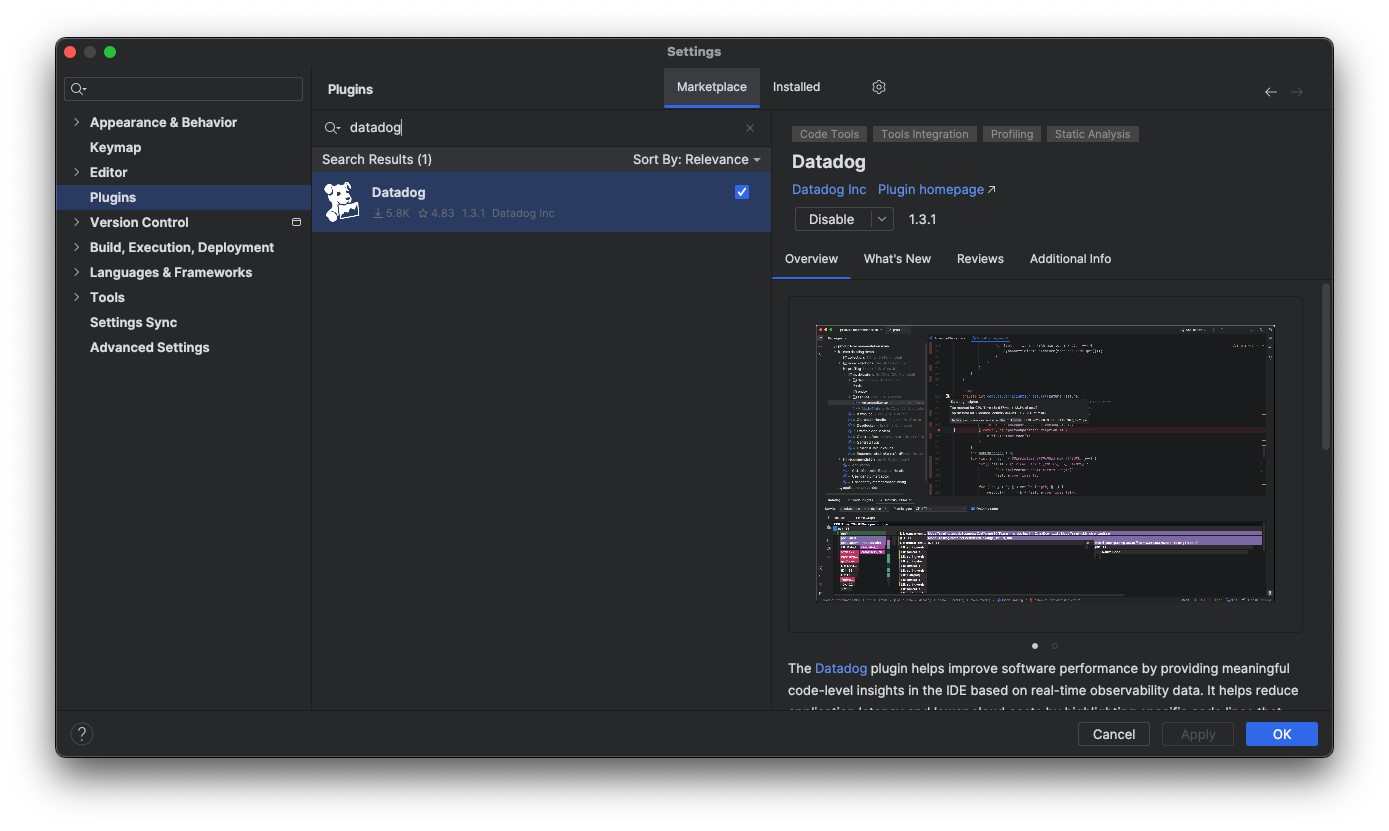Expand the Editor settings section
The image size is (1389, 831).
[77, 172]
